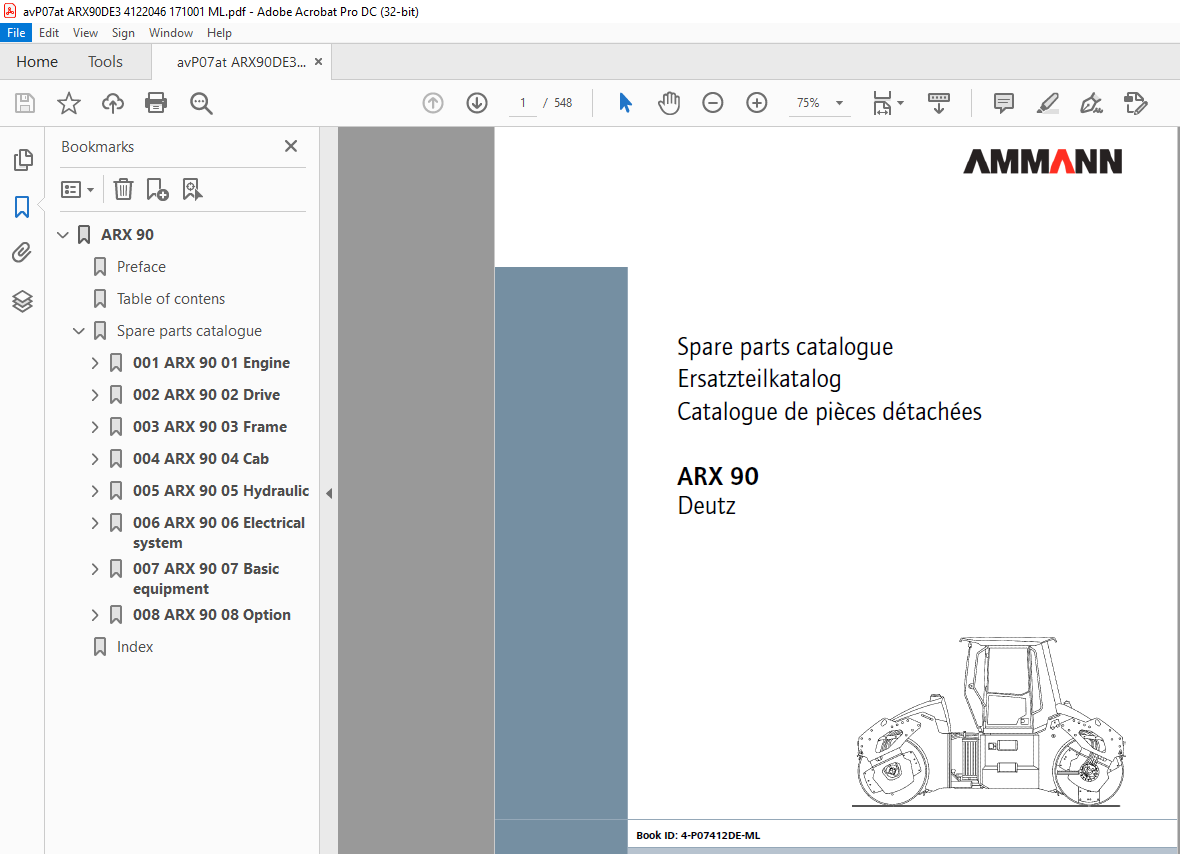Click the Save file icon
This screenshot has width=1180, height=854.
(x=25, y=103)
